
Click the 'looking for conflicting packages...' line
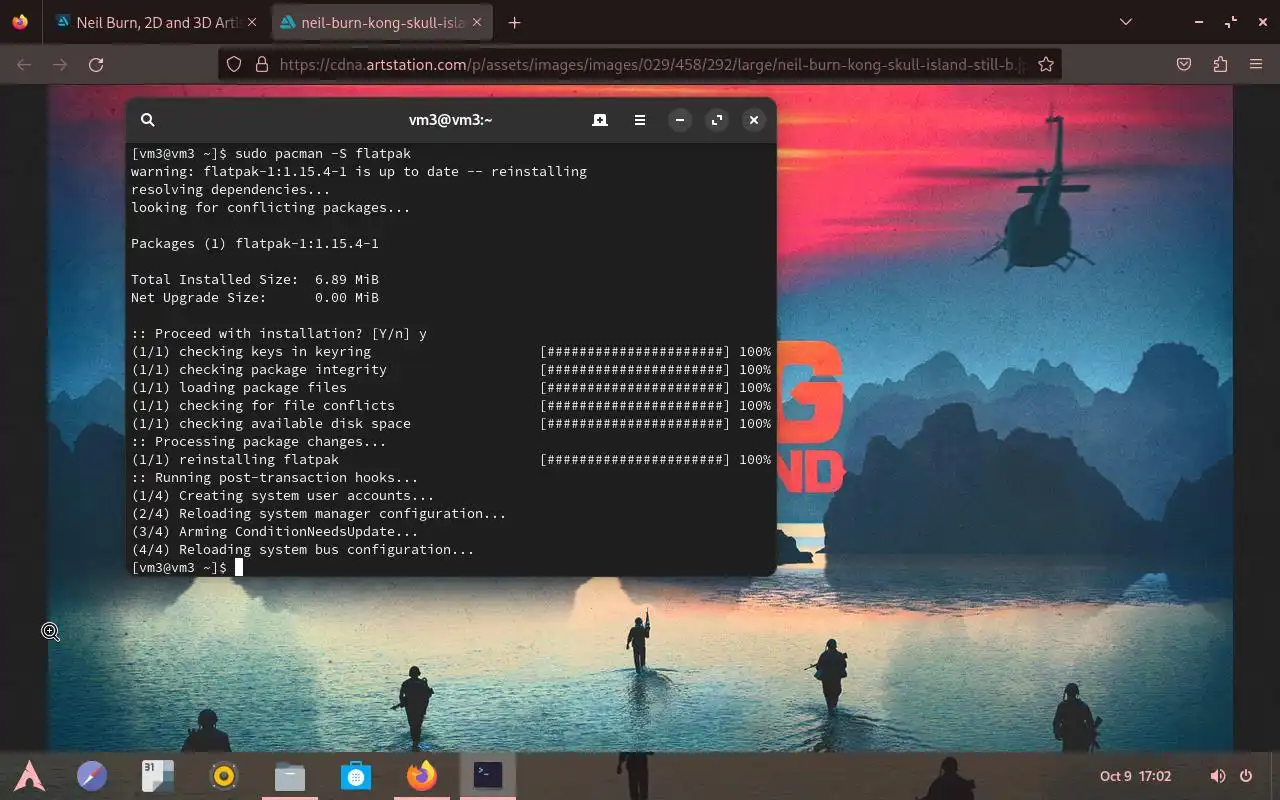(x=271, y=208)
